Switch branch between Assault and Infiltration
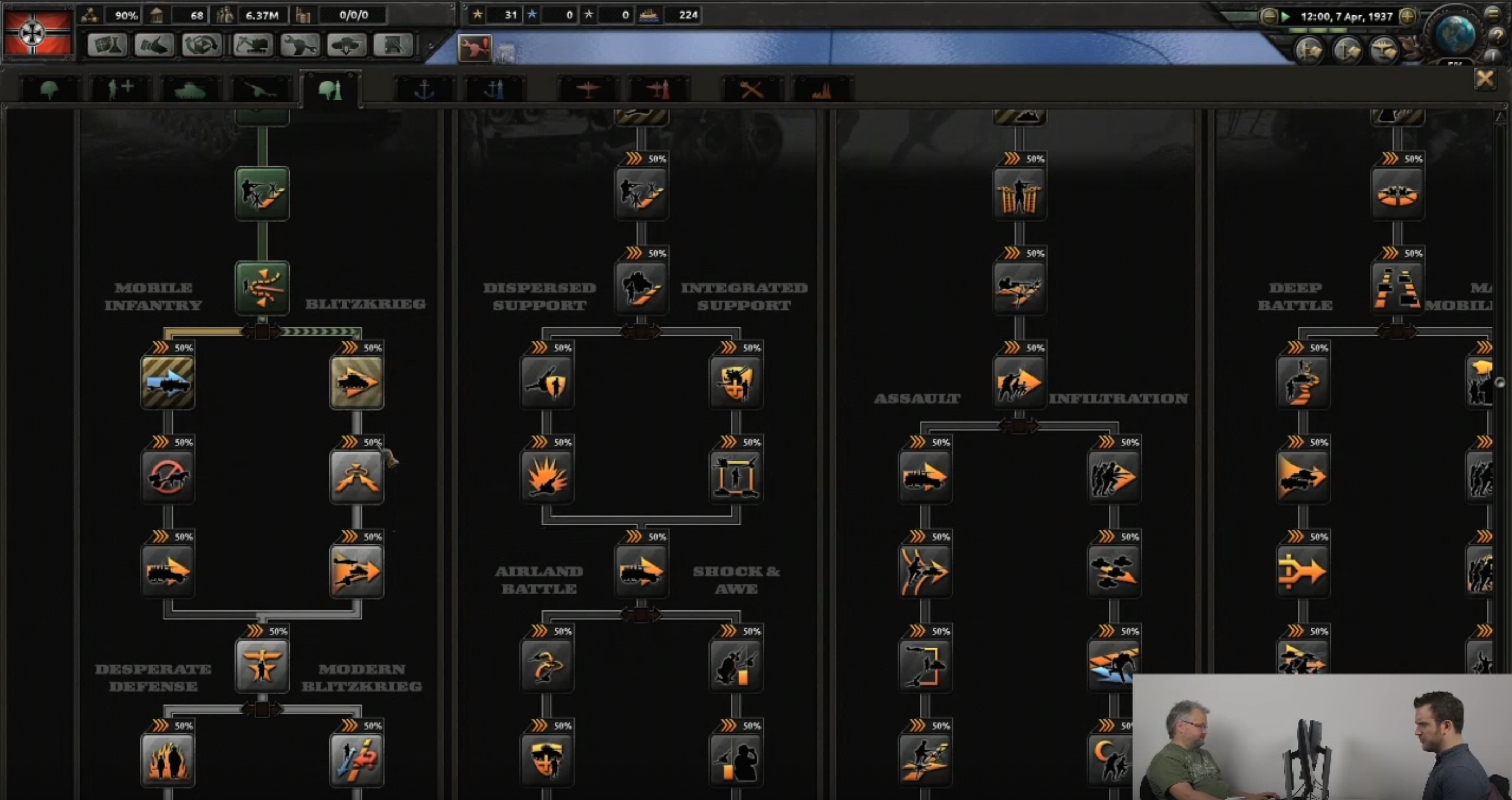The image size is (1512, 800). point(1019,426)
